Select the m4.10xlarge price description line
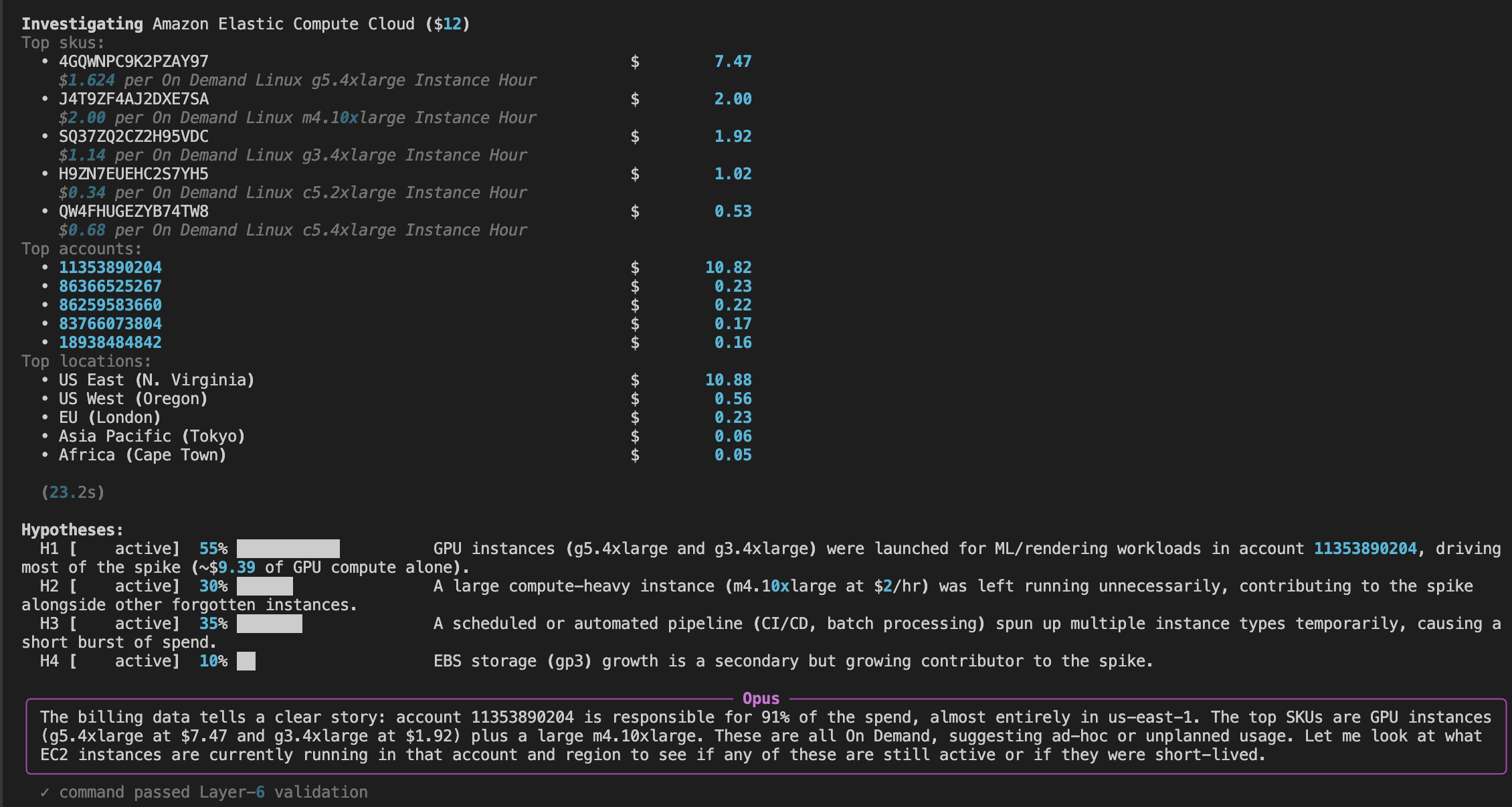The height and width of the screenshot is (807, 1512). [298, 118]
